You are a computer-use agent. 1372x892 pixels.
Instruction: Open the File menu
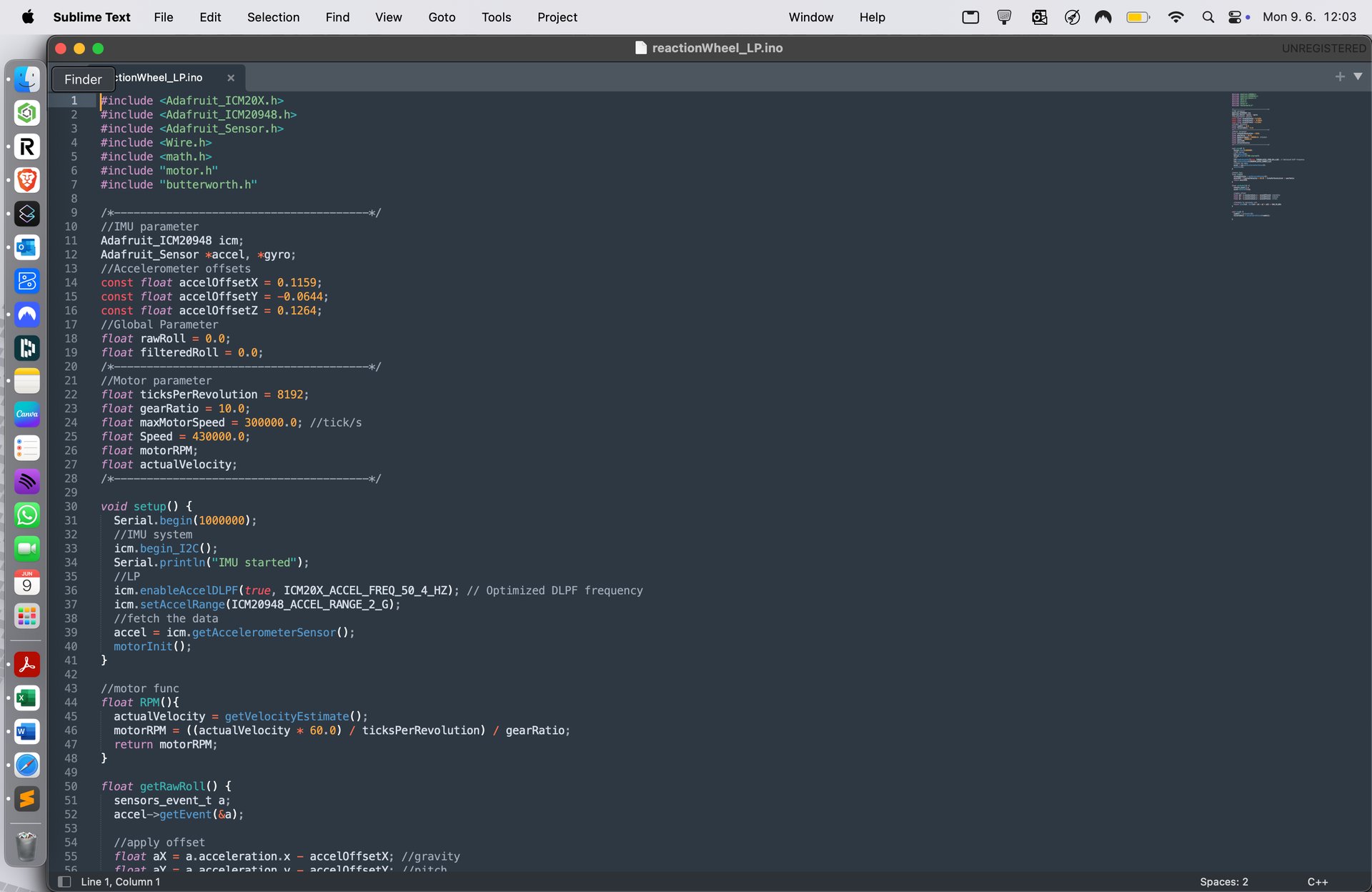point(164,17)
